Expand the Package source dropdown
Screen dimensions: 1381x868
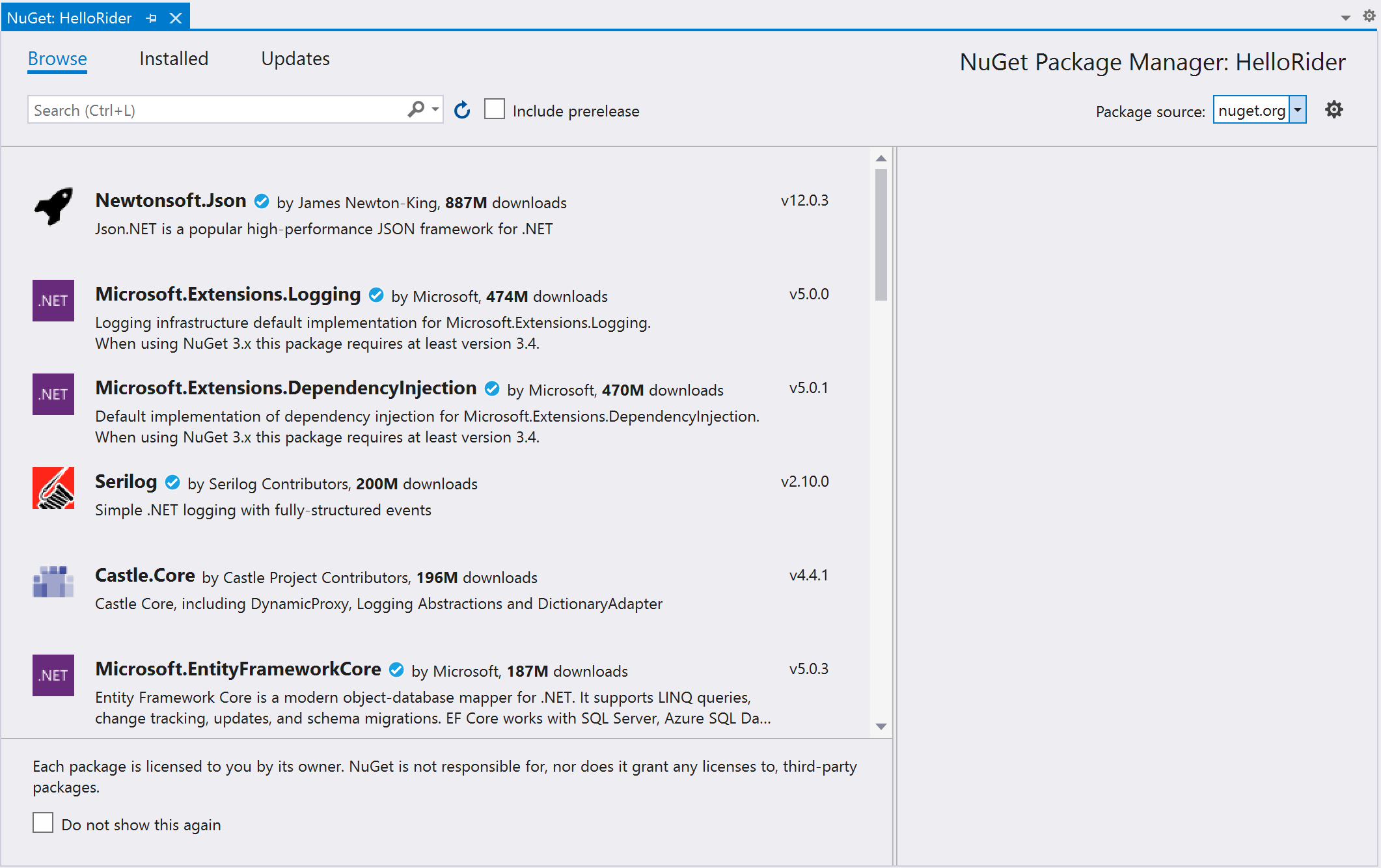click(1298, 110)
